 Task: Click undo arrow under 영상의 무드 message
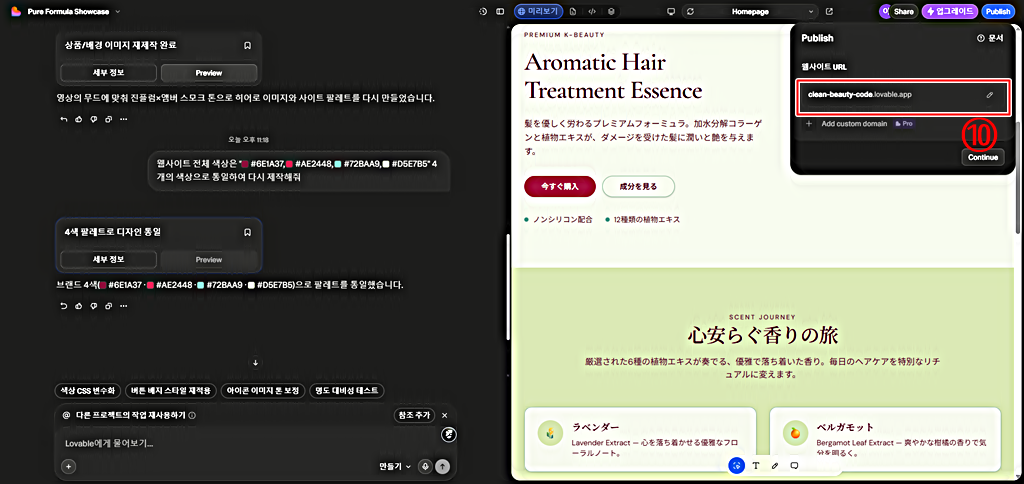(x=64, y=119)
